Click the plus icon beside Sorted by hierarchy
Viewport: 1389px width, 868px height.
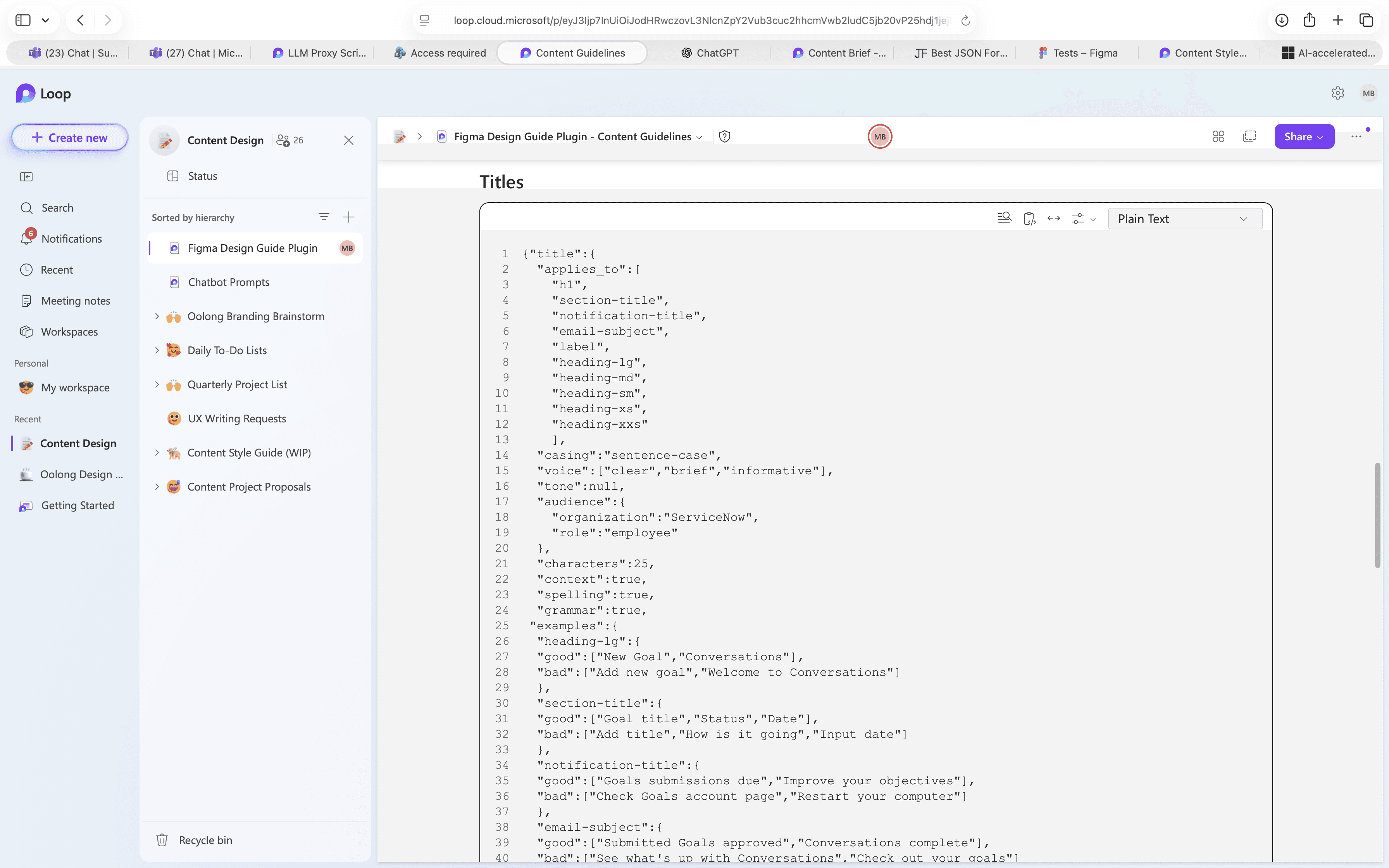(348, 217)
